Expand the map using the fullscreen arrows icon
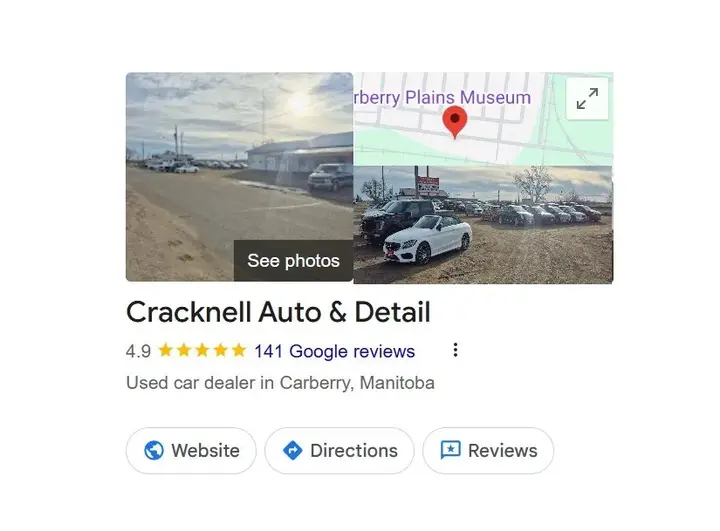 tap(587, 99)
